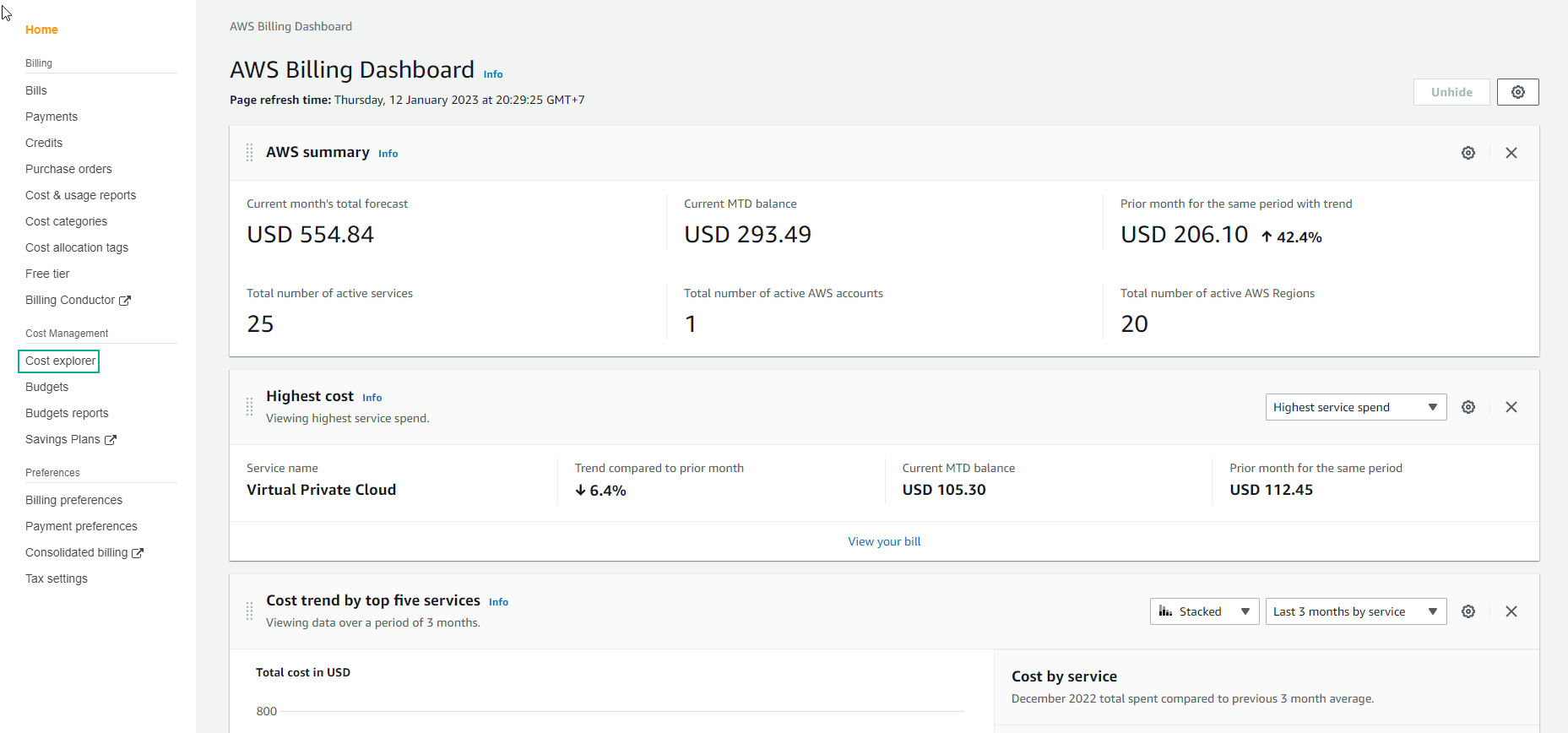
Task: Open Bills from sidebar
Action: (x=36, y=90)
